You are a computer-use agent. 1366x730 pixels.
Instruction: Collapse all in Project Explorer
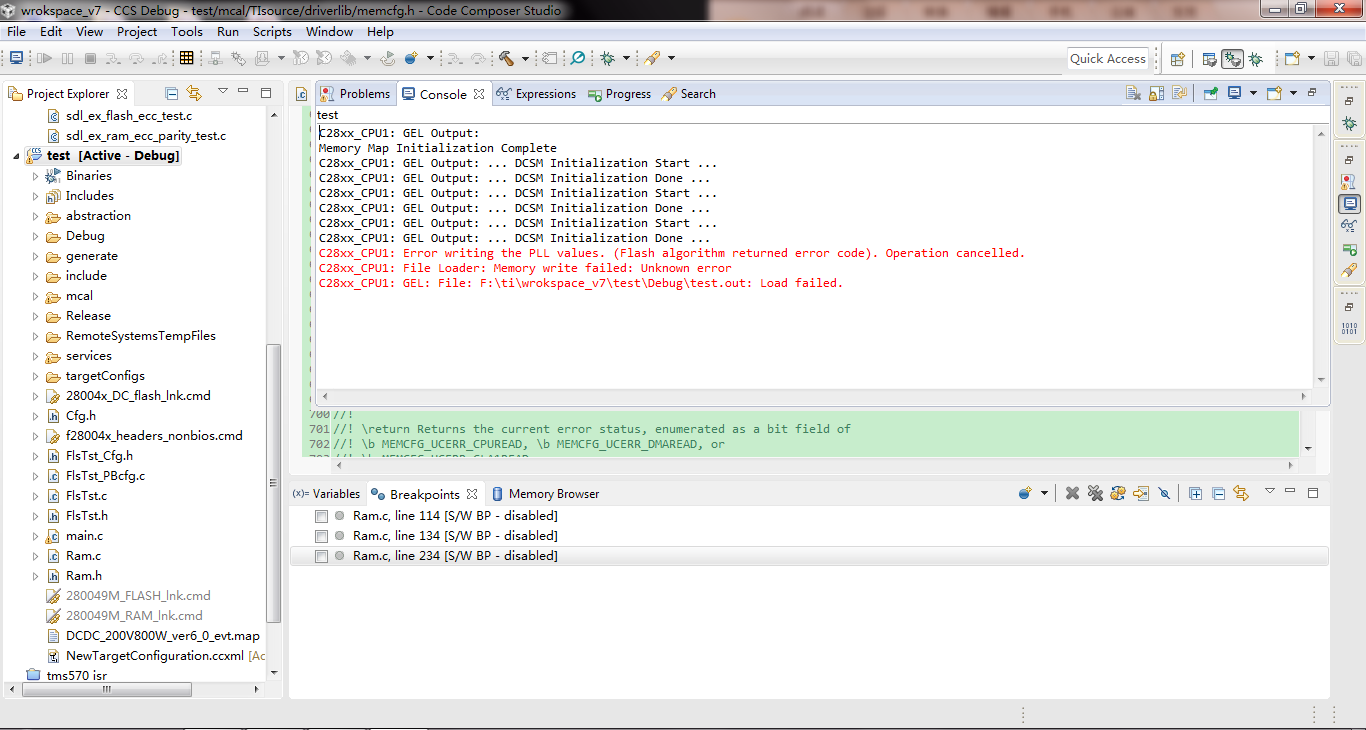pyautogui.click(x=171, y=93)
